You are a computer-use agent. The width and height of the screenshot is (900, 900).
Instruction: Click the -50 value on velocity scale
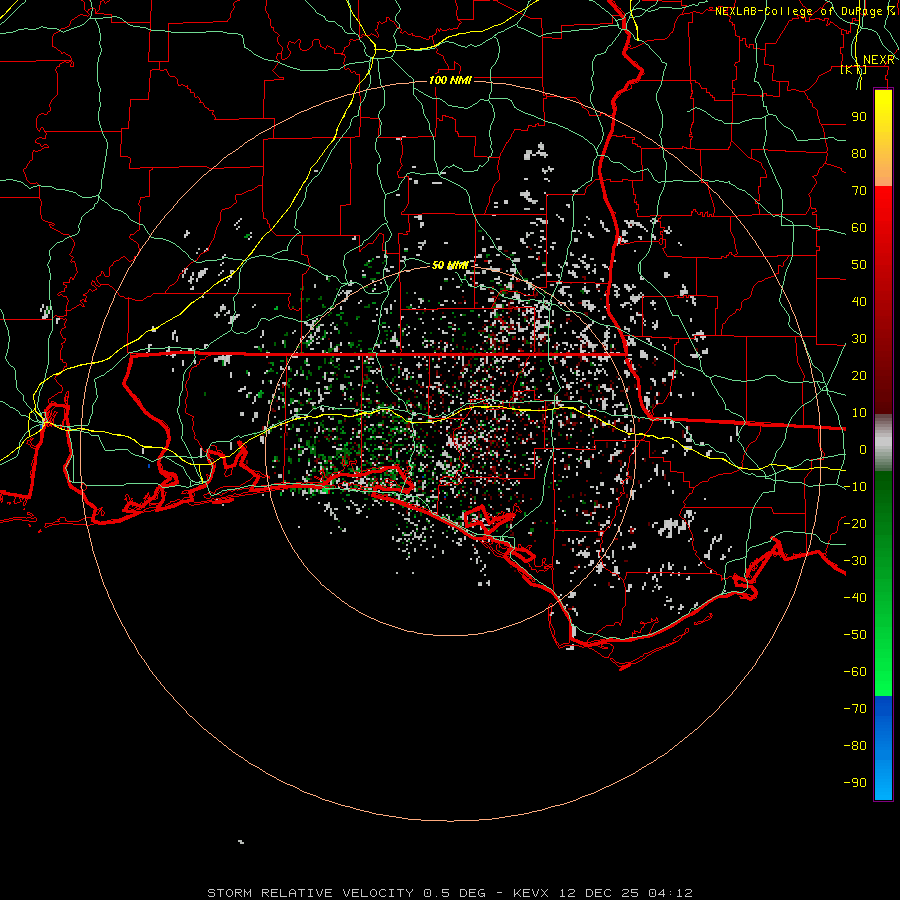coord(855,635)
